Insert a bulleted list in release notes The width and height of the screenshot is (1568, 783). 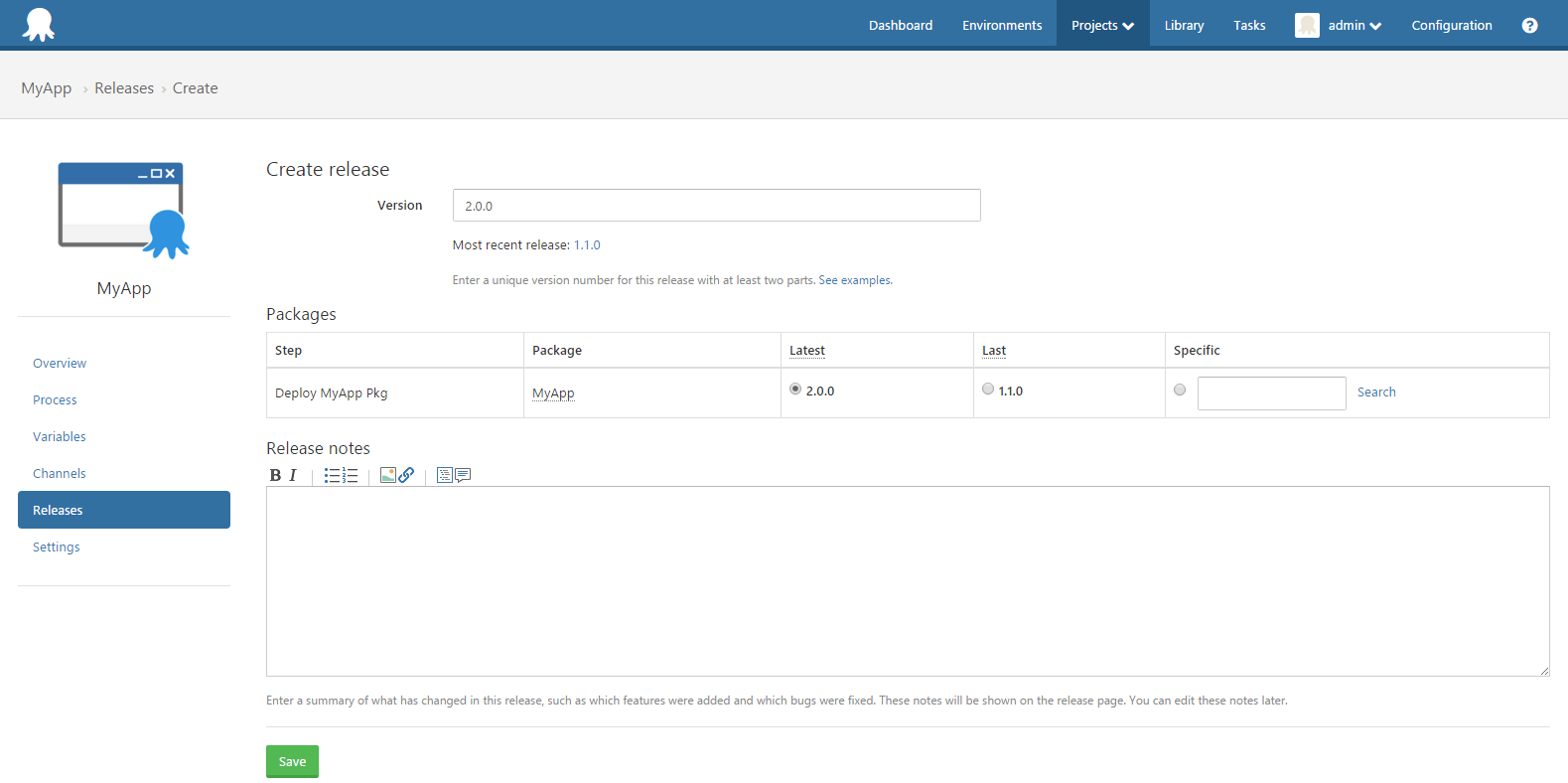pos(332,476)
